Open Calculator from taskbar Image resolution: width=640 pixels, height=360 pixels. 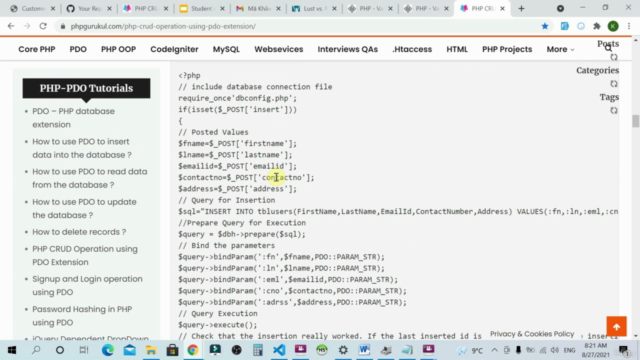click(x=258, y=350)
